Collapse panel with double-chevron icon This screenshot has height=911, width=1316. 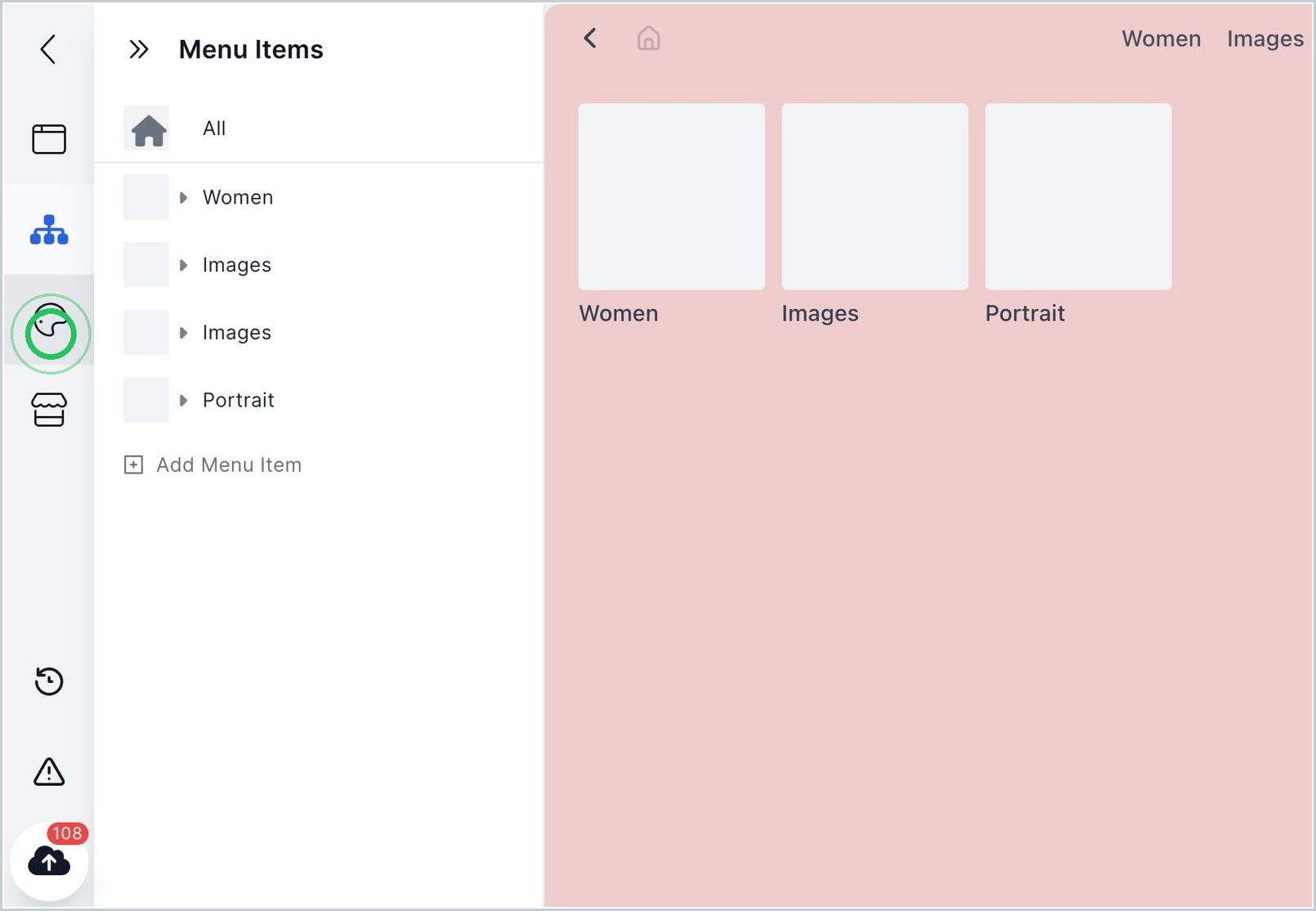point(139,50)
